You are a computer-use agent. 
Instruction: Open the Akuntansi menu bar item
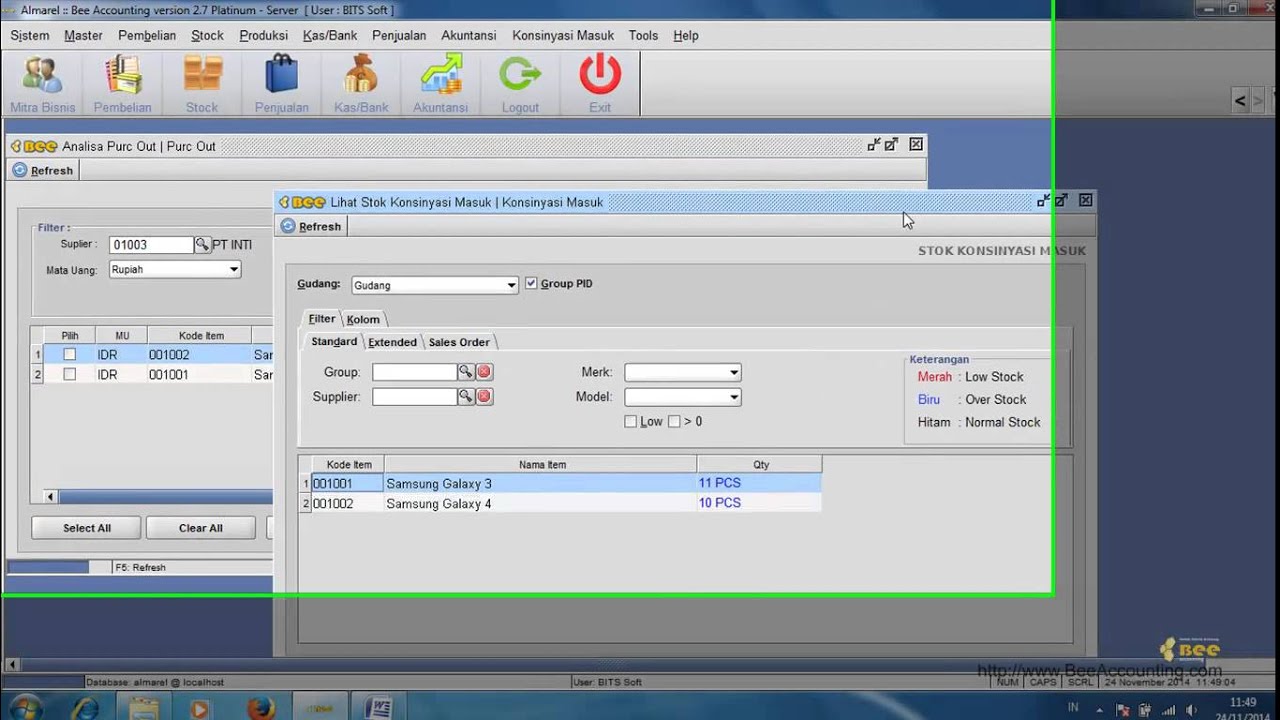point(469,35)
